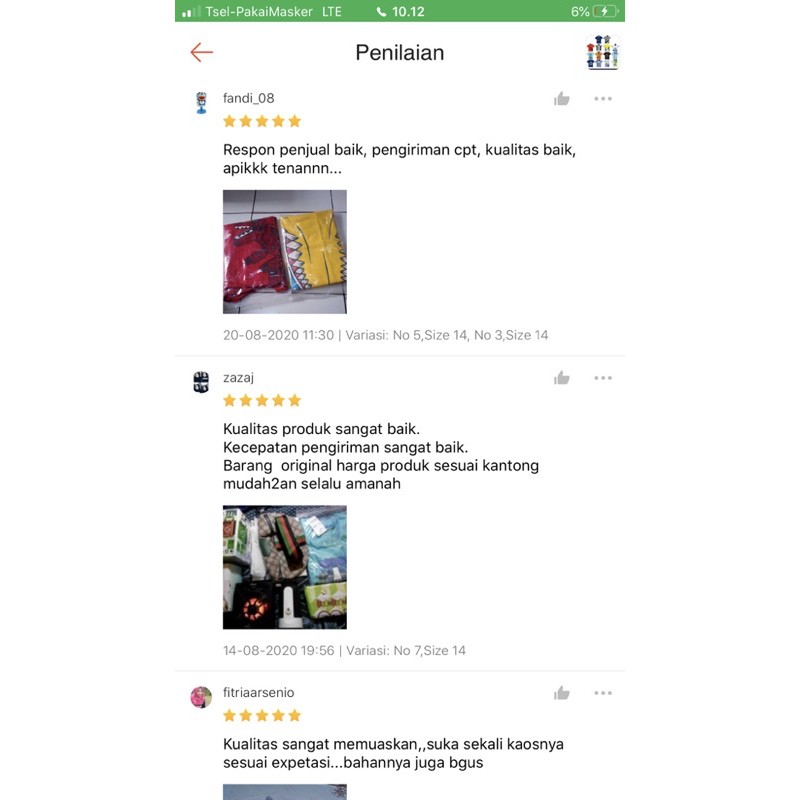Image resolution: width=800 pixels, height=800 pixels.
Task: Open fitriaarsenio's profile avatar
Action: (x=201, y=697)
